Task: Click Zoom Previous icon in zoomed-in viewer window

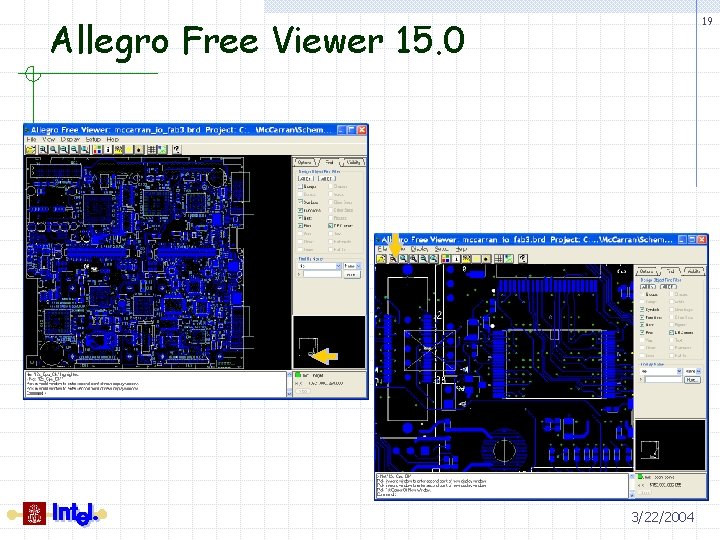Action: coord(434,259)
